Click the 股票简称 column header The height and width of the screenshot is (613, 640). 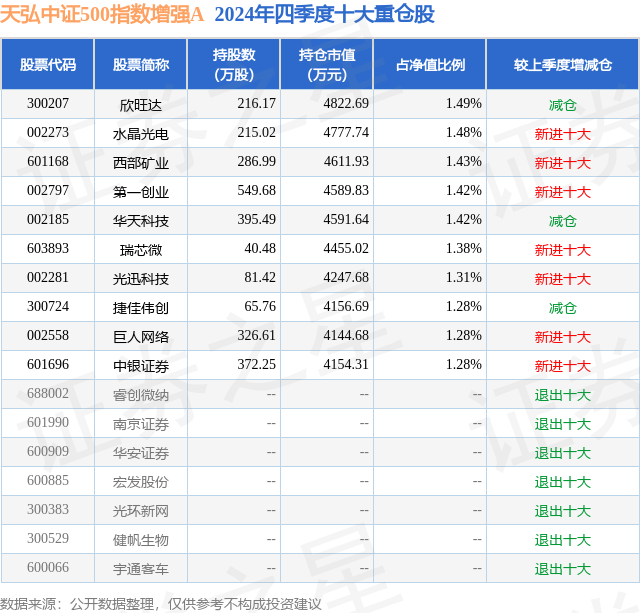pyautogui.click(x=141, y=64)
